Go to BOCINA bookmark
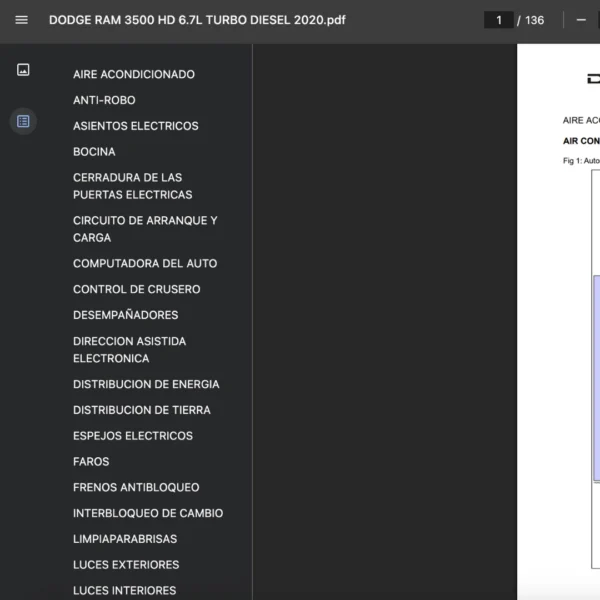The height and width of the screenshot is (600, 600). [x=94, y=152]
